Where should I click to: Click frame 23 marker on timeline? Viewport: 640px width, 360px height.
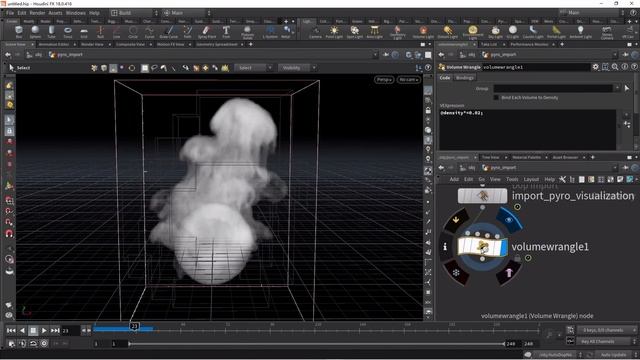[134, 326]
